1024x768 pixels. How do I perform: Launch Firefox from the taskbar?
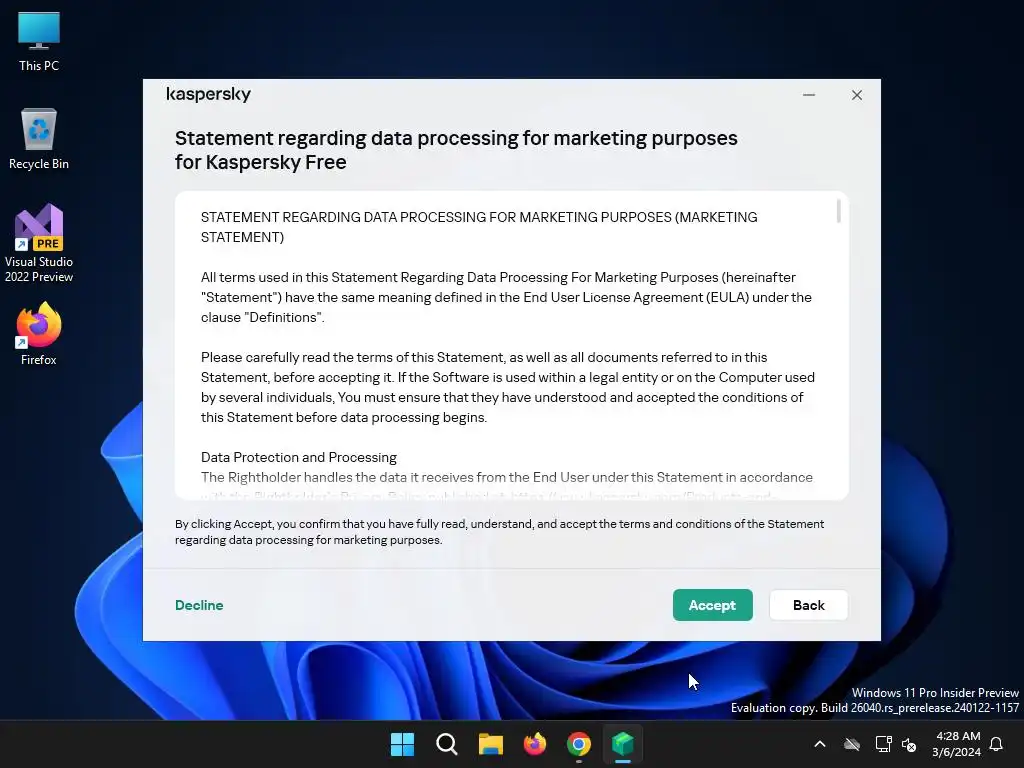(535, 744)
